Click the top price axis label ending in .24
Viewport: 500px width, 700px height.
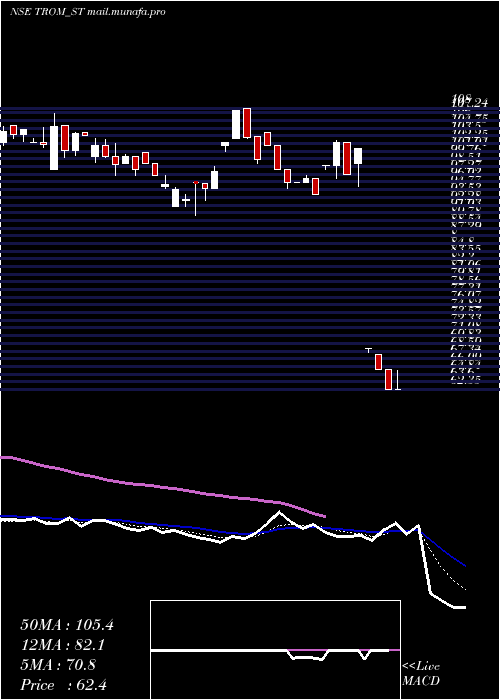tap(469, 103)
